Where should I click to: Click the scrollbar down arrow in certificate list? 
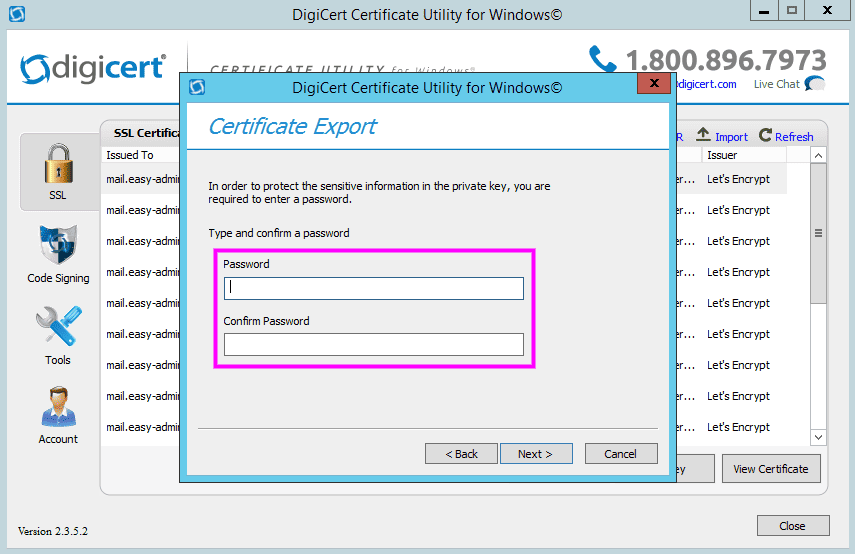818,437
